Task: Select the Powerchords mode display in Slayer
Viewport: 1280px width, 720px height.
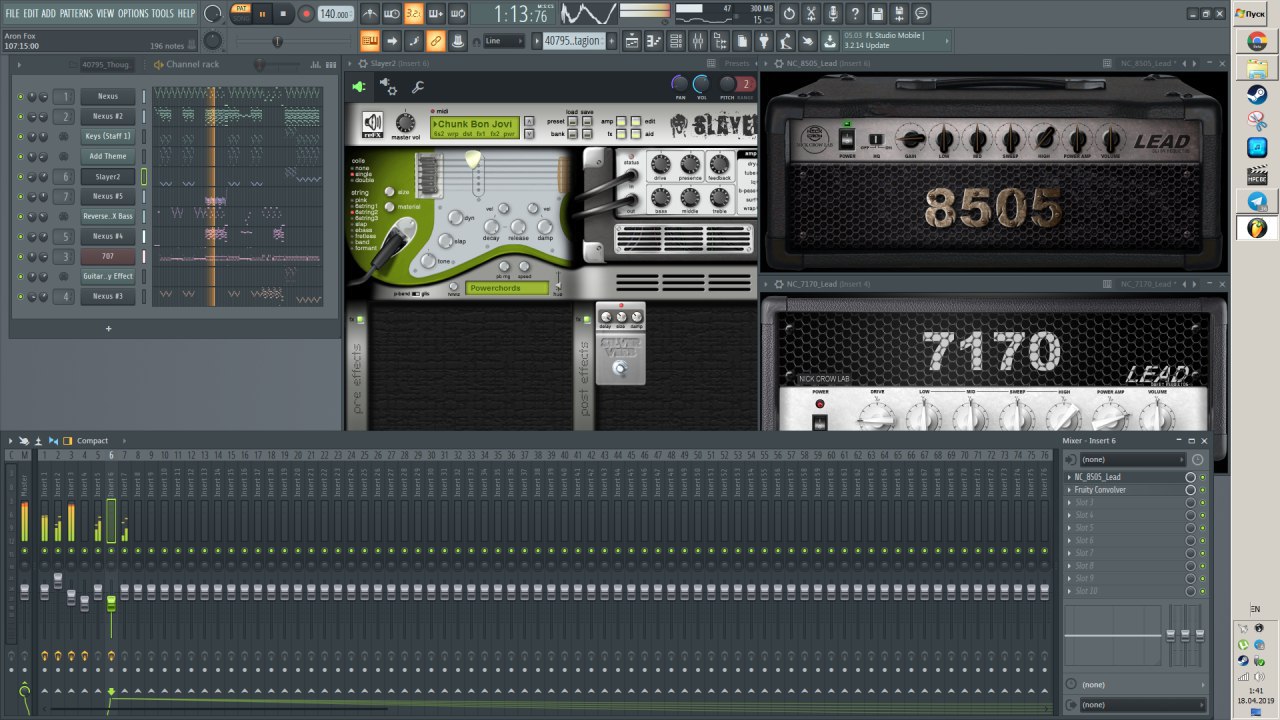Action: pos(507,288)
